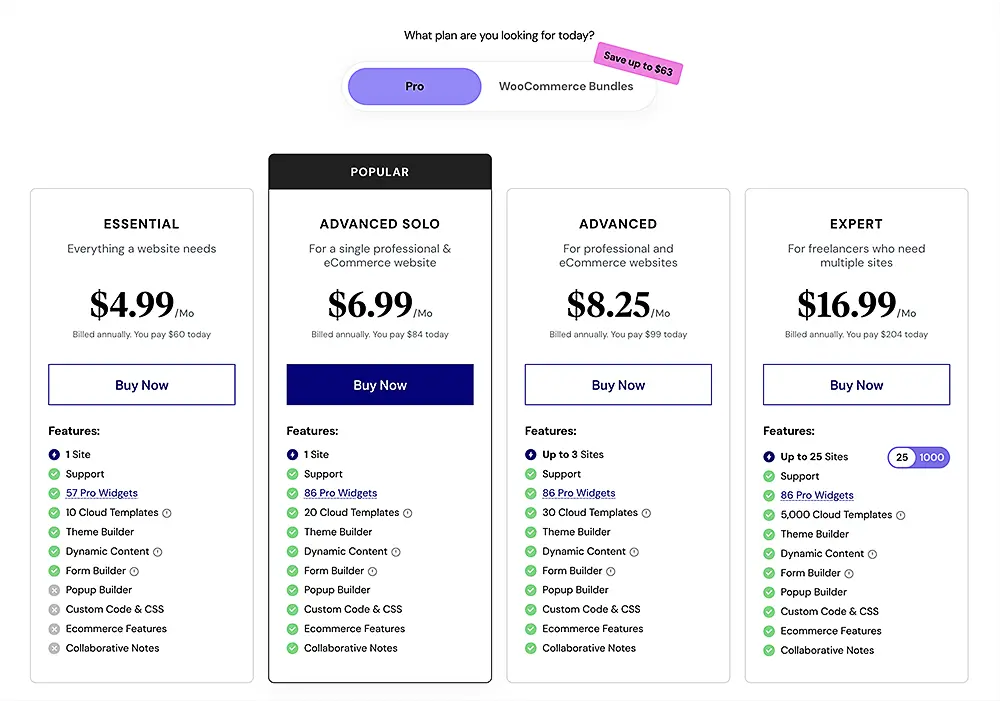Switch to the Pro plan tab
This screenshot has width=1000, height=701.
pyautogui.click(x=414, y=87)
